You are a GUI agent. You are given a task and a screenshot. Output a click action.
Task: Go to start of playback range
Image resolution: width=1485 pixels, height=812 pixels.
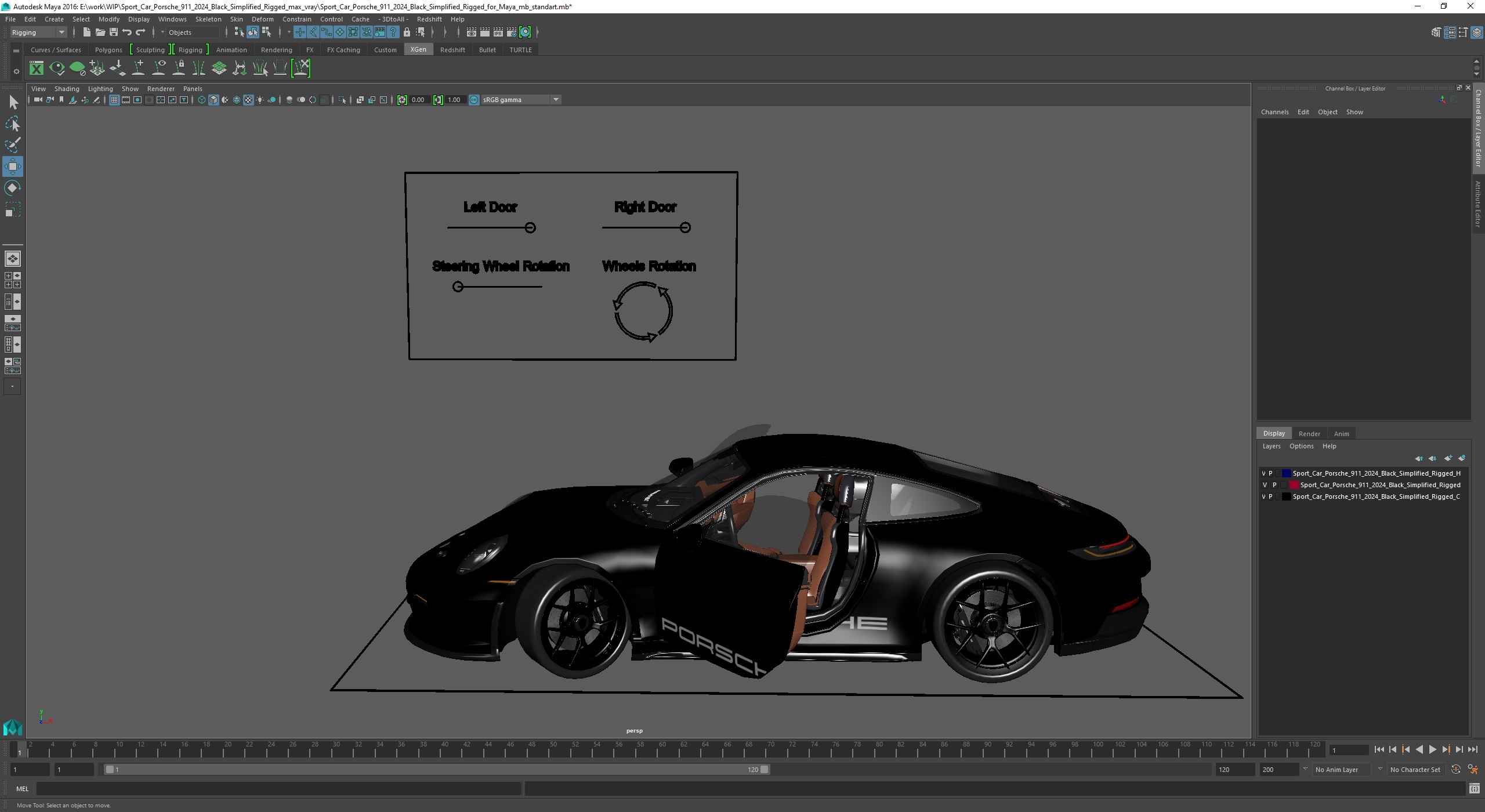(x=1379, y=751)
